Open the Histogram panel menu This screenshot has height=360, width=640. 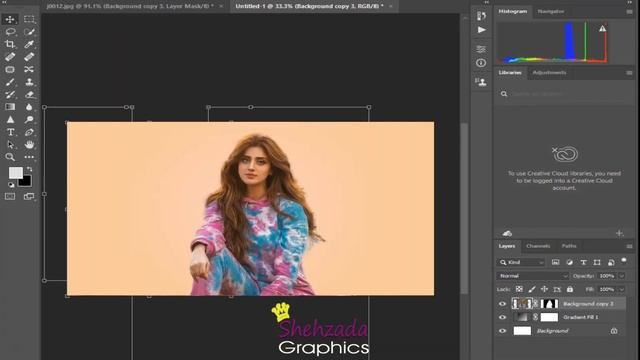coord(629,12)
